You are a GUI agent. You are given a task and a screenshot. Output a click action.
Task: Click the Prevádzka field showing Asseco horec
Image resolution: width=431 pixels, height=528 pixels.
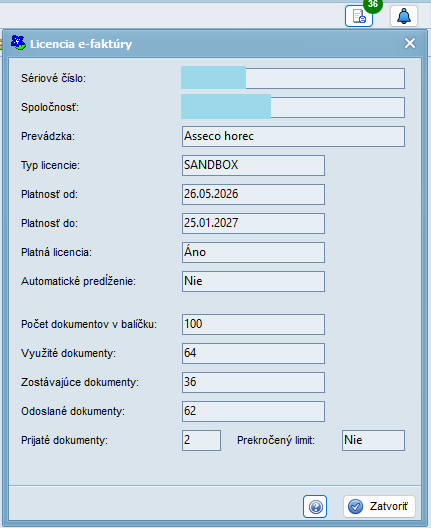[293, 136]
